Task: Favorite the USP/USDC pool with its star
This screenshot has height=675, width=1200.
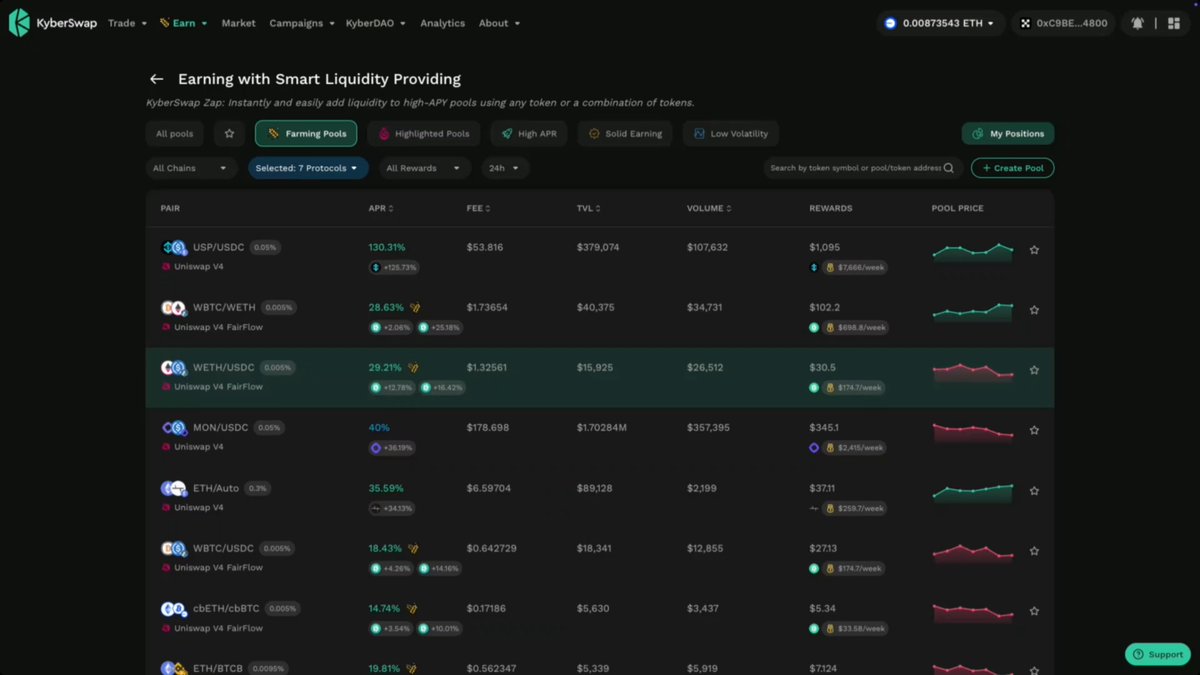Action: (x=1034, y=250)
